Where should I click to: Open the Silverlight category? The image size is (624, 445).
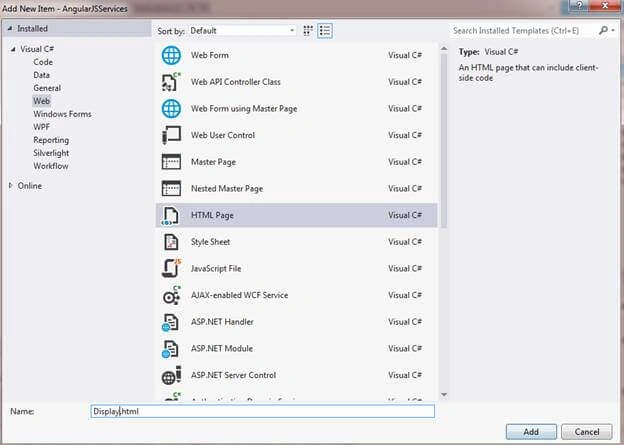[x=51, y=153]
